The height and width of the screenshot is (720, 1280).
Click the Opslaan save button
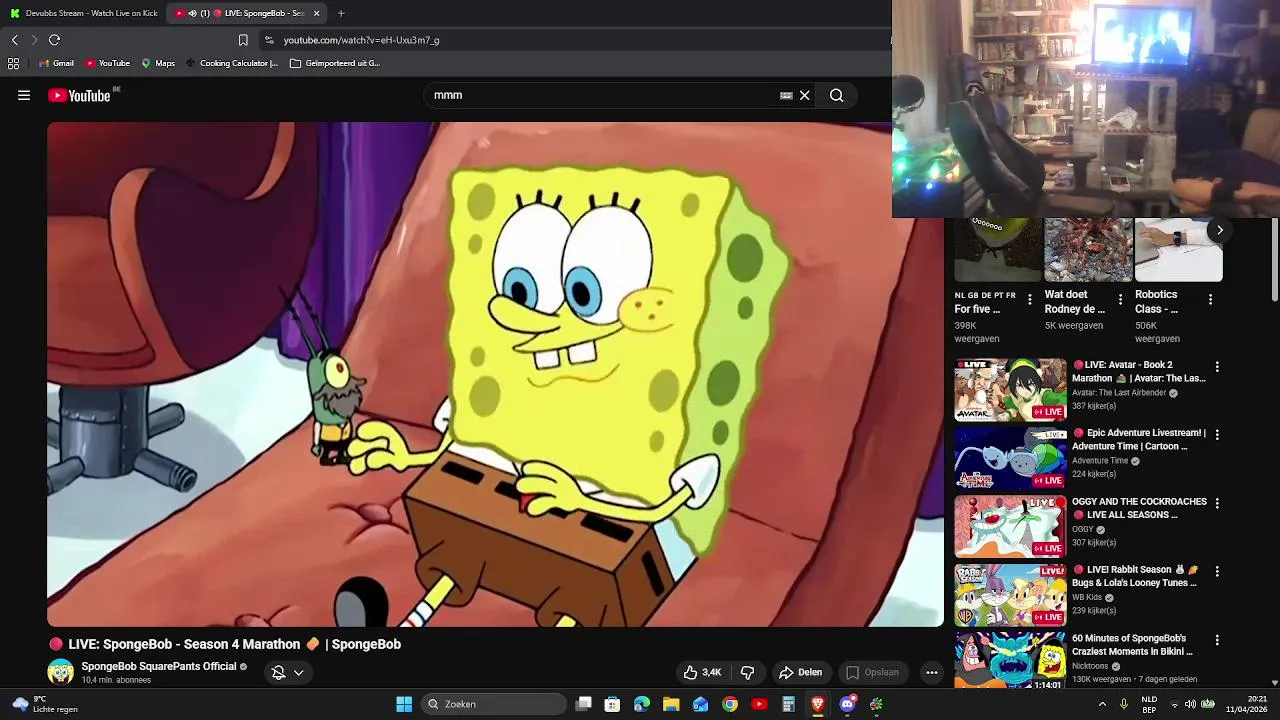click(872, 673)
